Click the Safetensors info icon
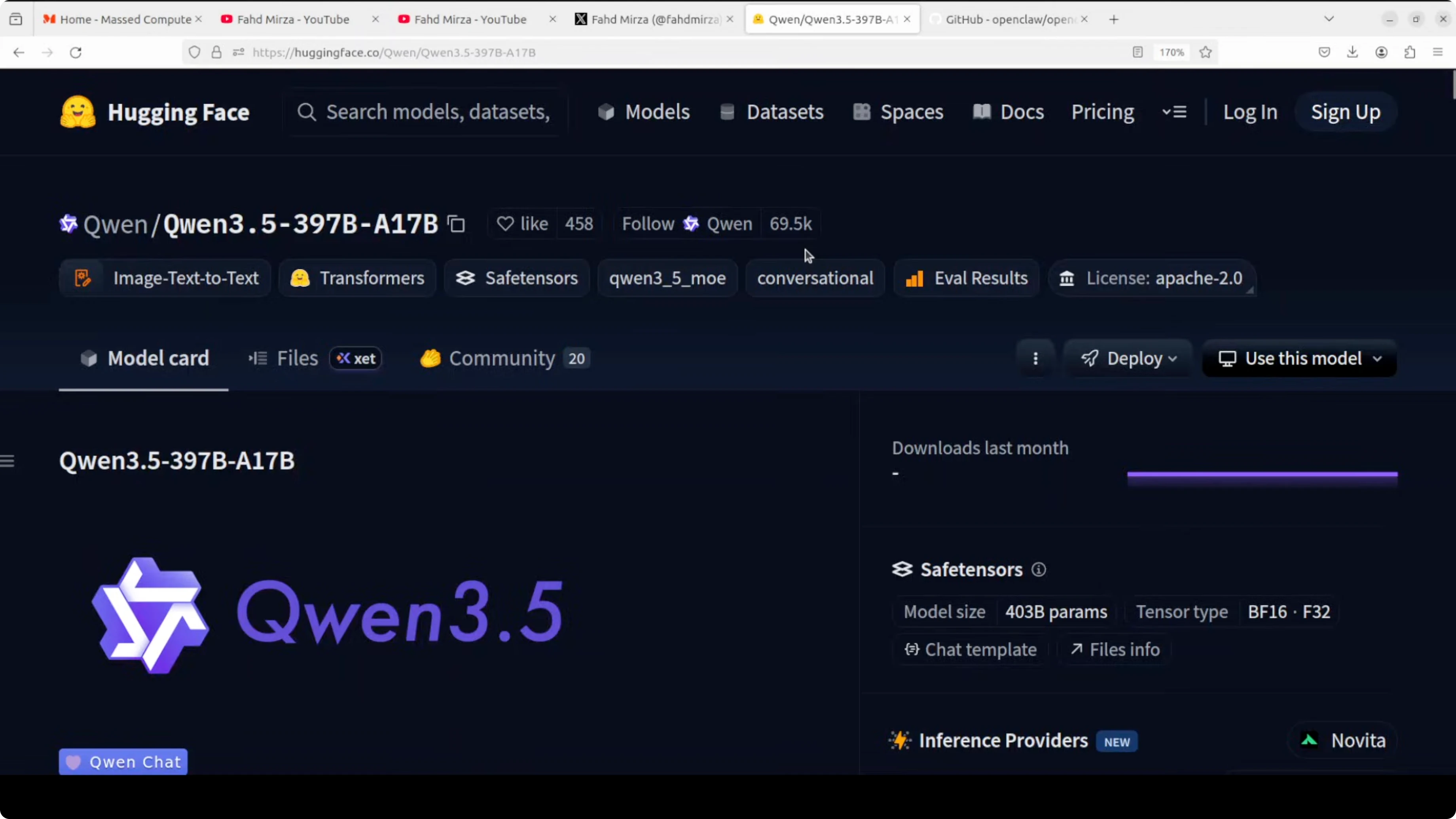The width and height of the screenshot is (1456, 819). [x=1038, y=570]
